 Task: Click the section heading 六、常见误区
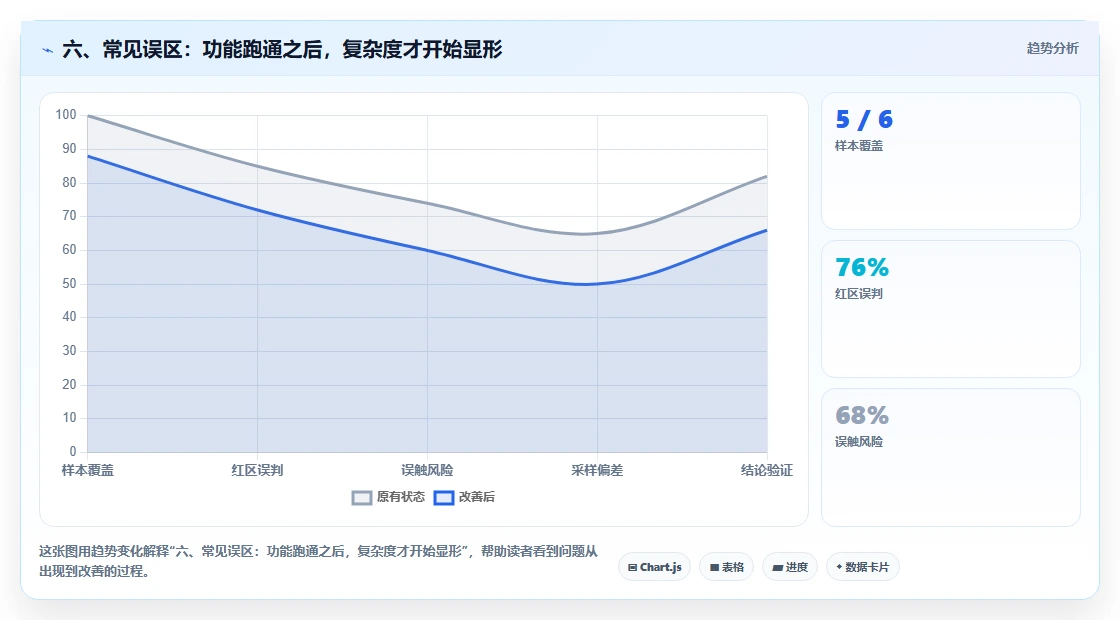[282, 49]
